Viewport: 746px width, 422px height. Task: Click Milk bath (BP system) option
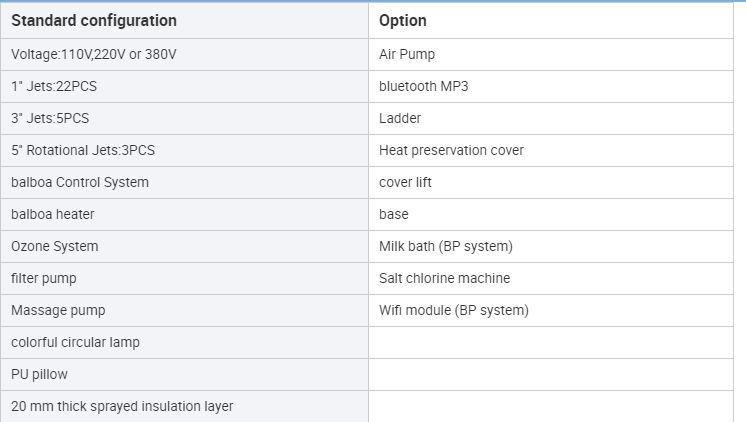[445, 246]
